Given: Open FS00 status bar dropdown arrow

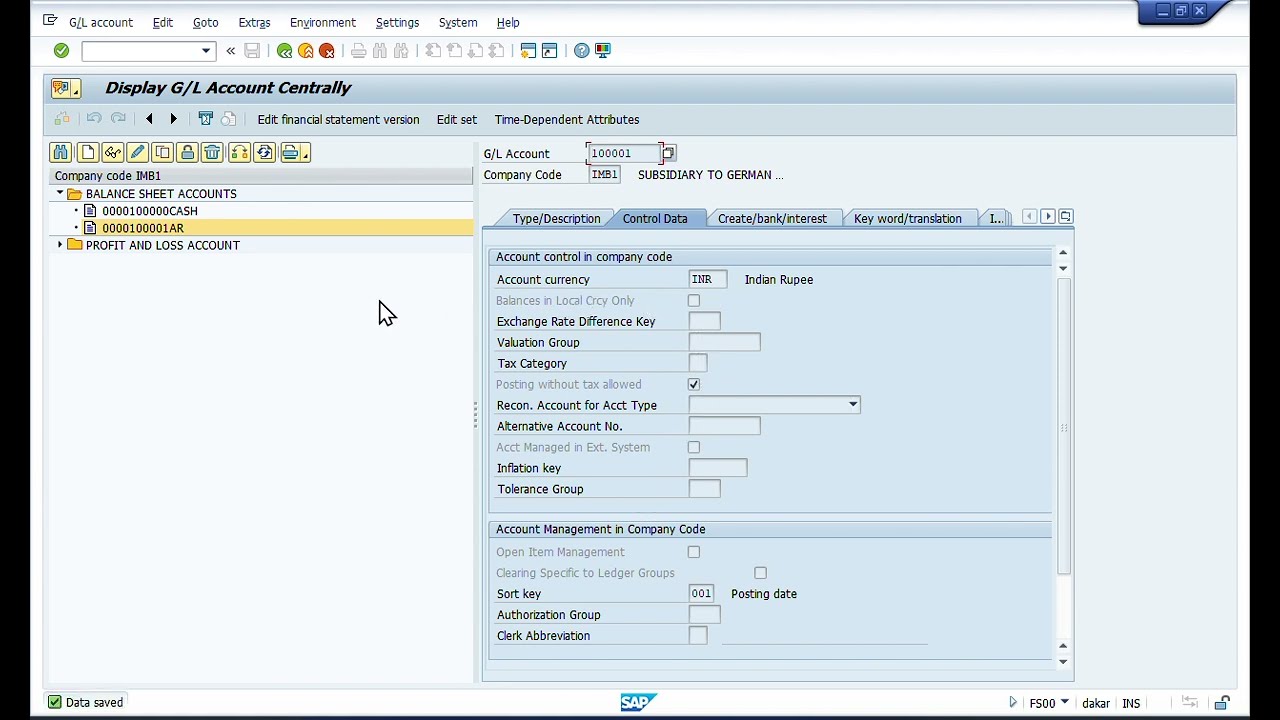Looking at the screenshot, I should (1064, 703).
